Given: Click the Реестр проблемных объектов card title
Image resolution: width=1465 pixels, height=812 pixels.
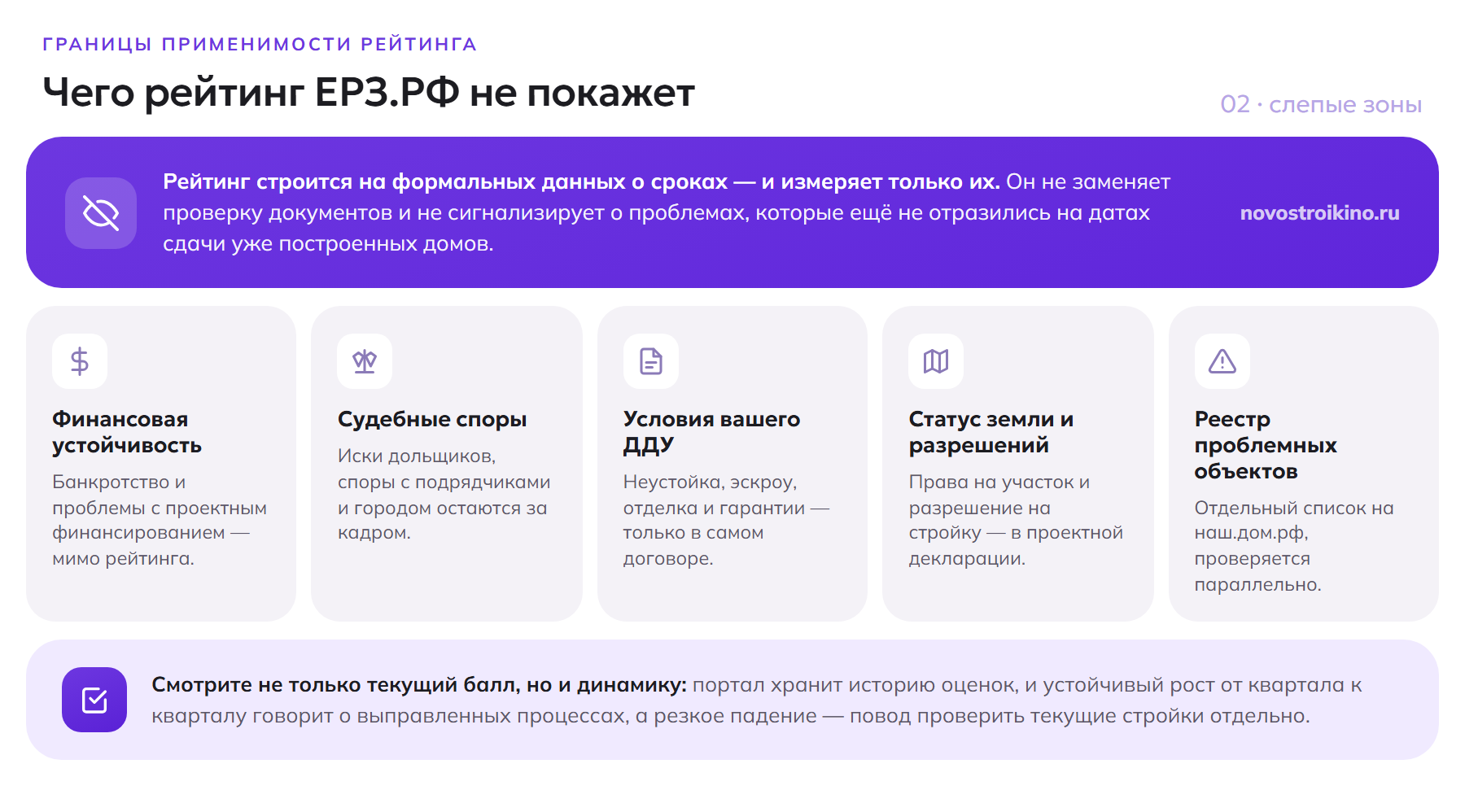Looking at the screenshot, I should [1266, 445].
